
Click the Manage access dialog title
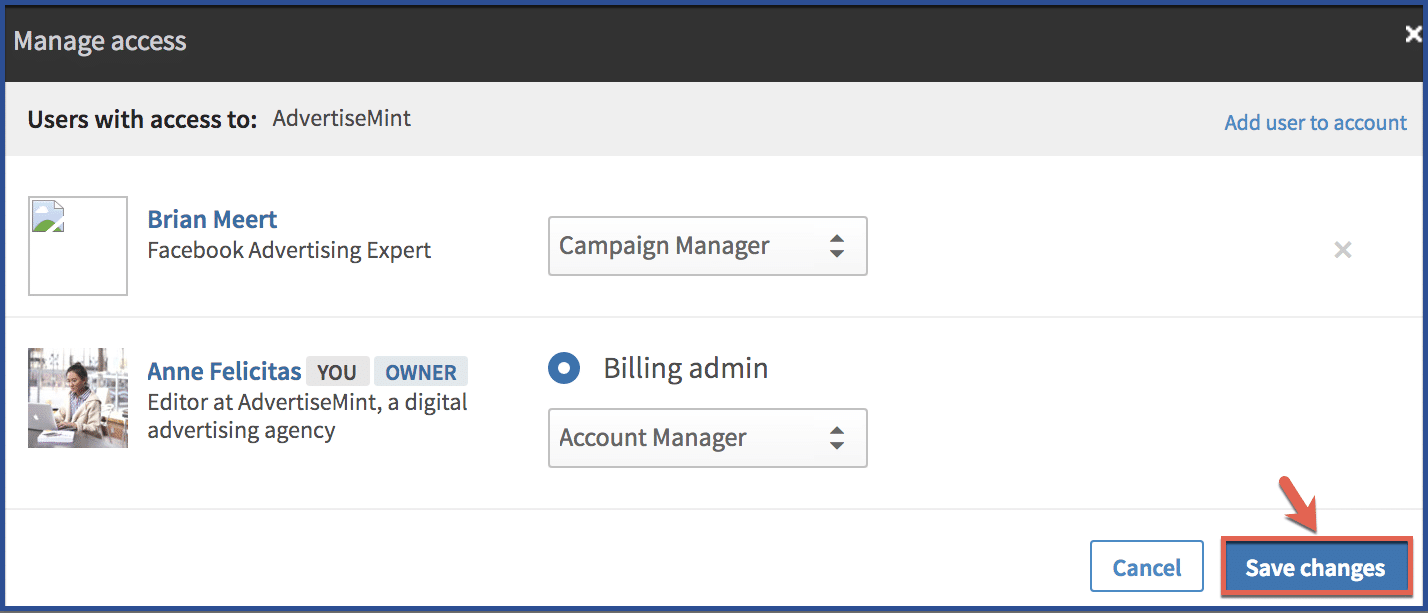[100, 41]
